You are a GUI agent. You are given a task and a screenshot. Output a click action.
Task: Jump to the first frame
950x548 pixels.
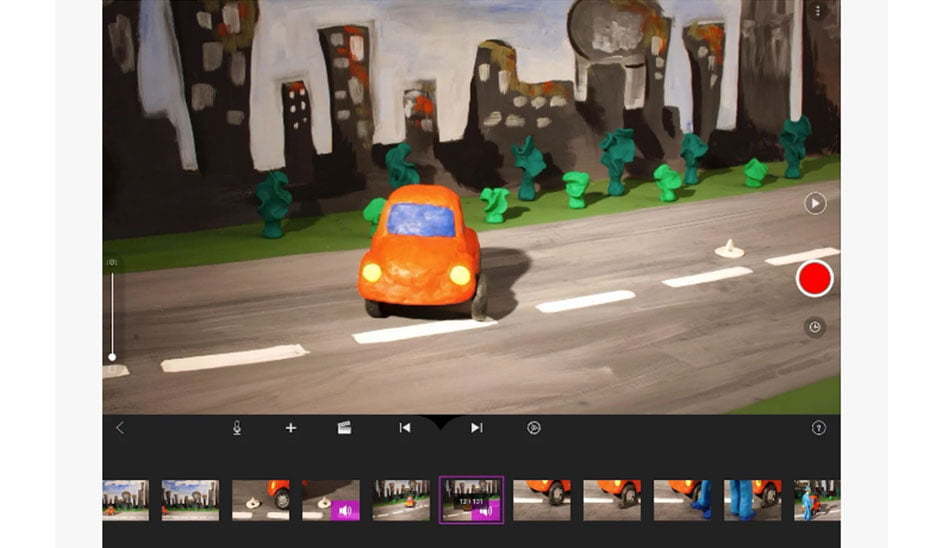click(x=405, y=428)
